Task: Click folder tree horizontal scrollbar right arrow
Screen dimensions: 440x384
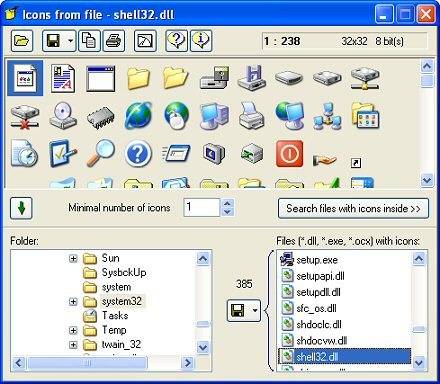Action: coord(188,363)
